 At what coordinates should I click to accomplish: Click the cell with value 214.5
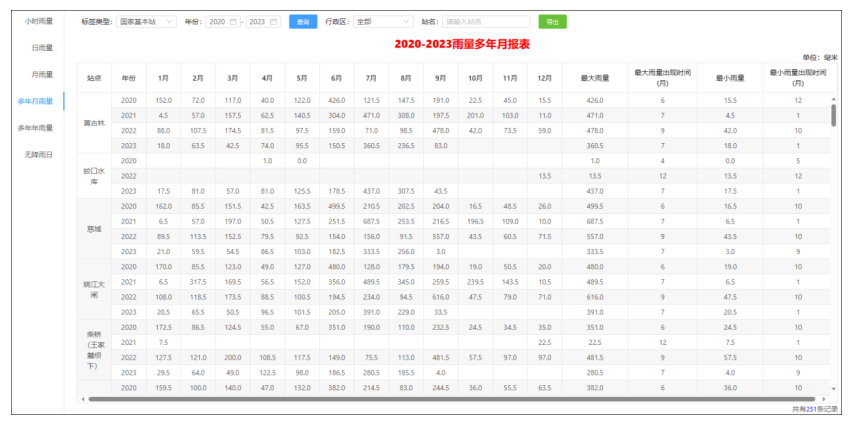pos(371,388)
